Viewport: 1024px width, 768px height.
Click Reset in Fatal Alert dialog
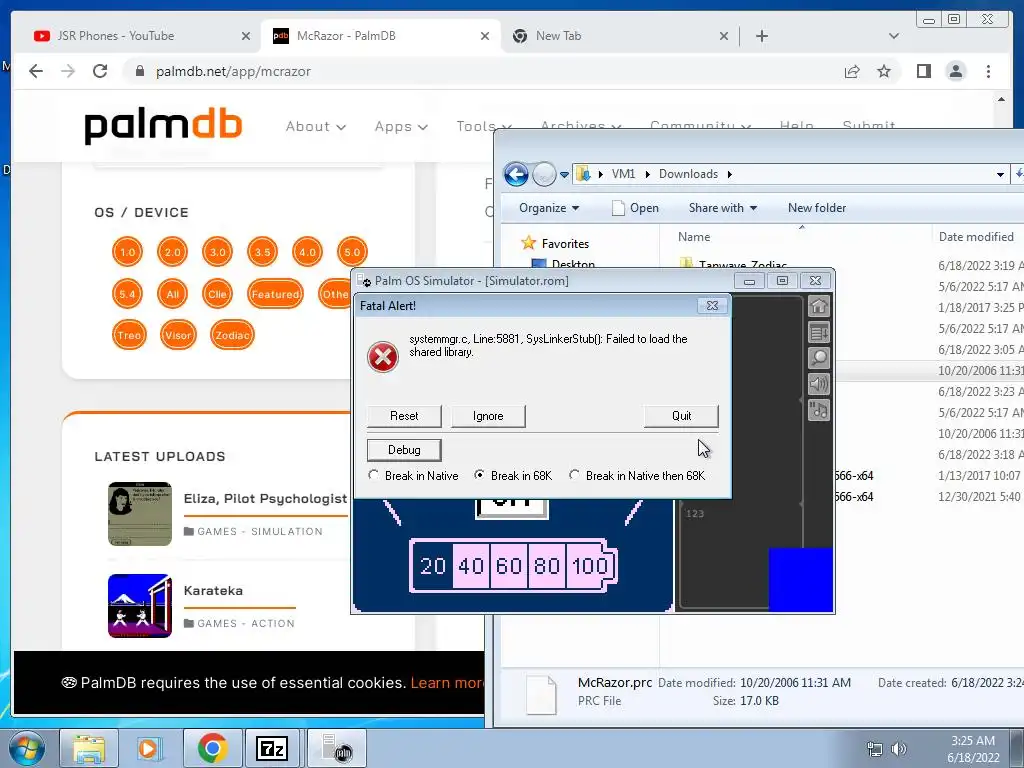404,416
